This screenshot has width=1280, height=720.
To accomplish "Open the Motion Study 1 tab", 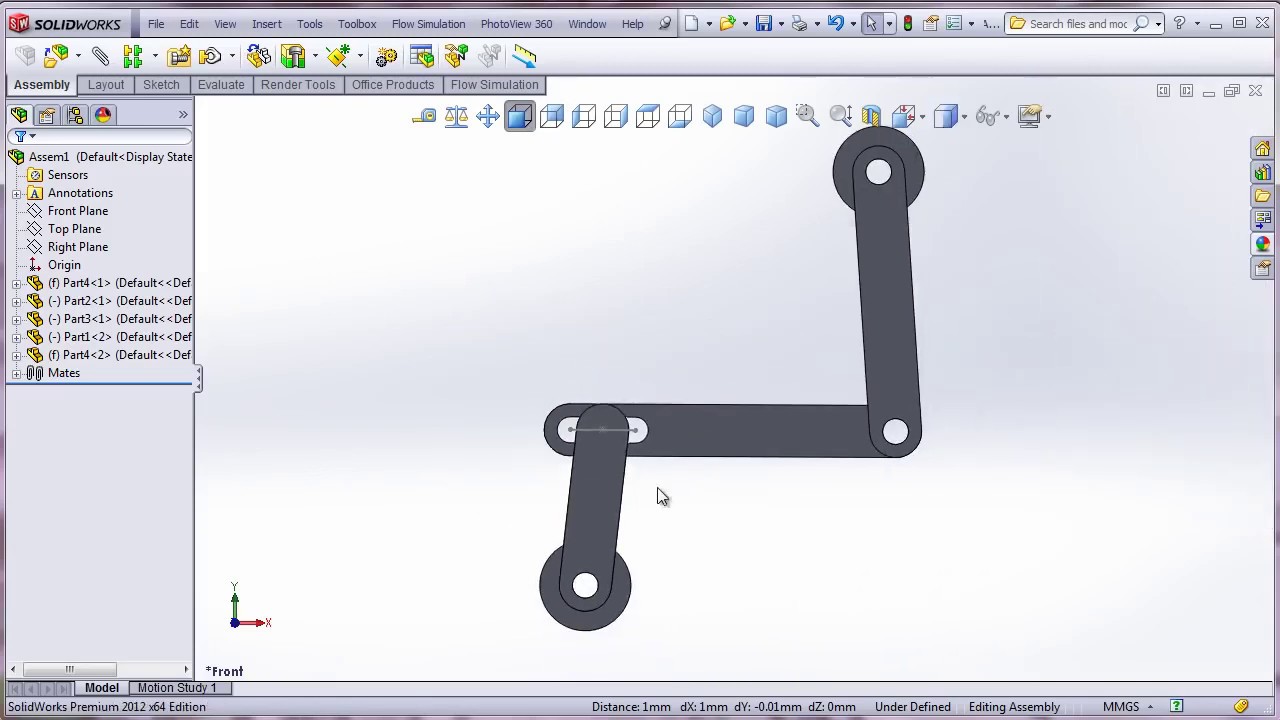I will 177,688.
